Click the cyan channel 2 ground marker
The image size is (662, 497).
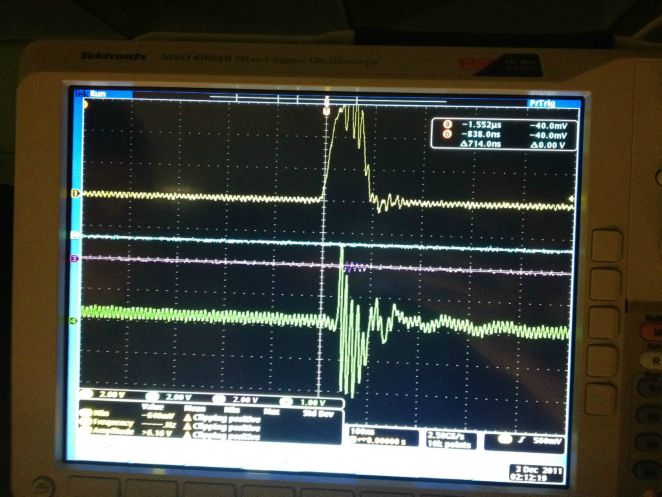[77, 235]
